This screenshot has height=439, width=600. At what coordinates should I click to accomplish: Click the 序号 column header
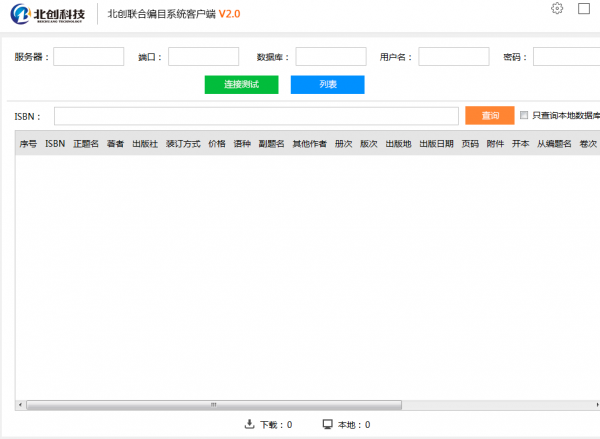coord(28,144)
